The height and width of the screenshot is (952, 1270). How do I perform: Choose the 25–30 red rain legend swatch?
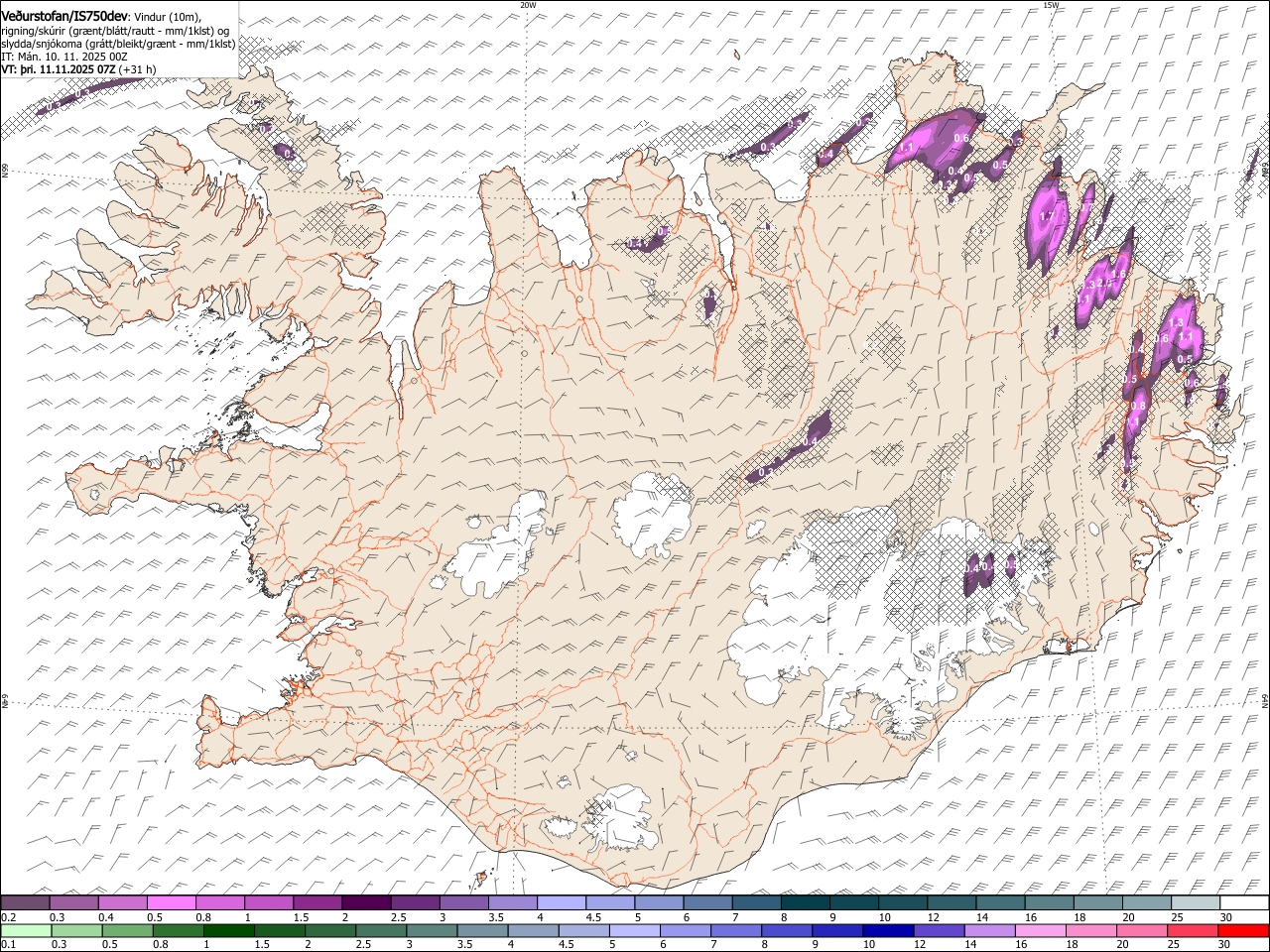coord(1192,930)
